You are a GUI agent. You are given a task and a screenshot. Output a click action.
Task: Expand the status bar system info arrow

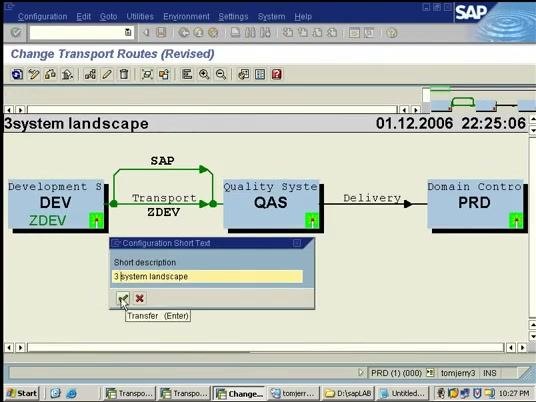point(361,373)
